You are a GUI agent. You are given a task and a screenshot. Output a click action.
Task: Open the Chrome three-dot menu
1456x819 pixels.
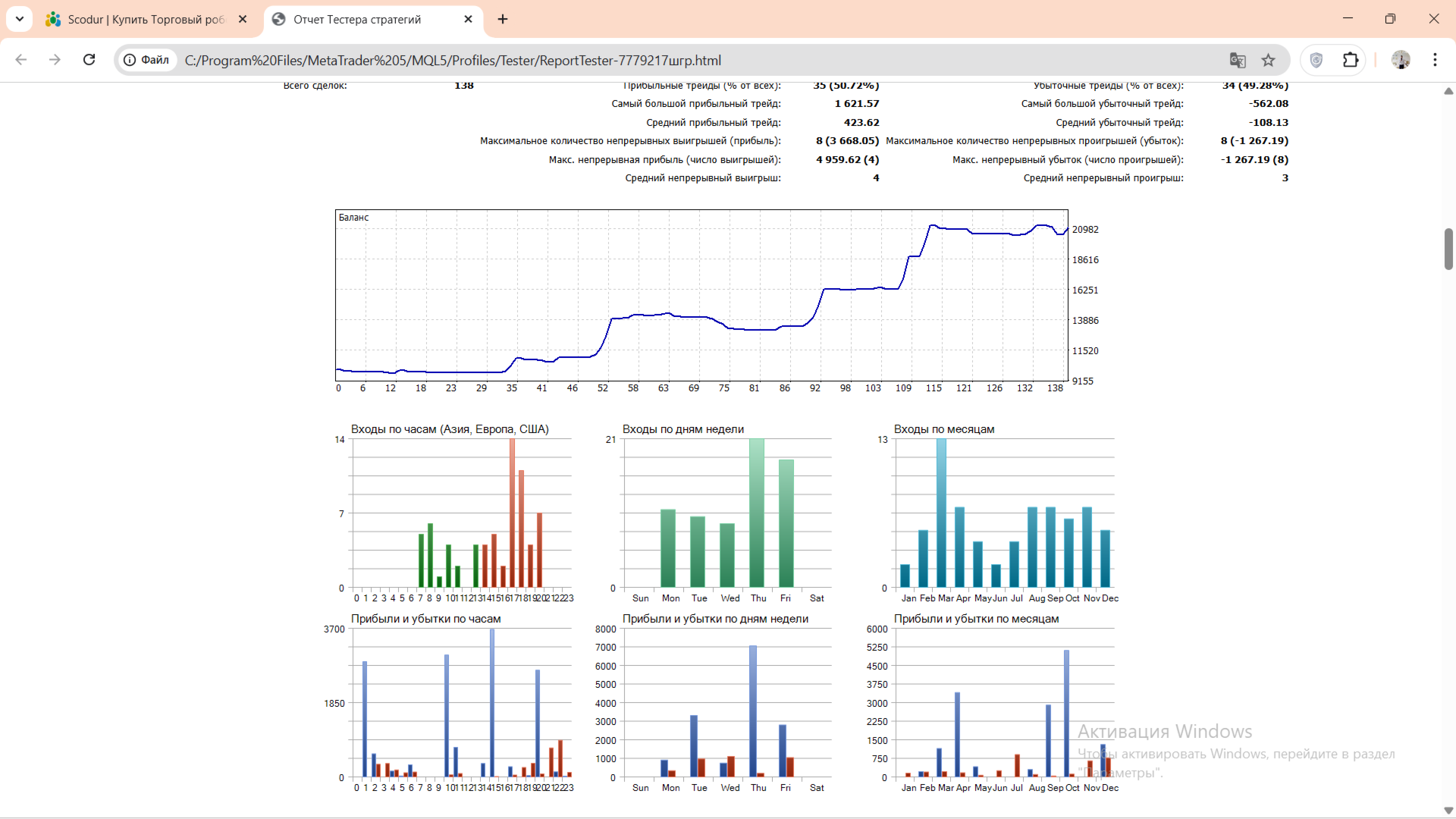coord(1435,60)
